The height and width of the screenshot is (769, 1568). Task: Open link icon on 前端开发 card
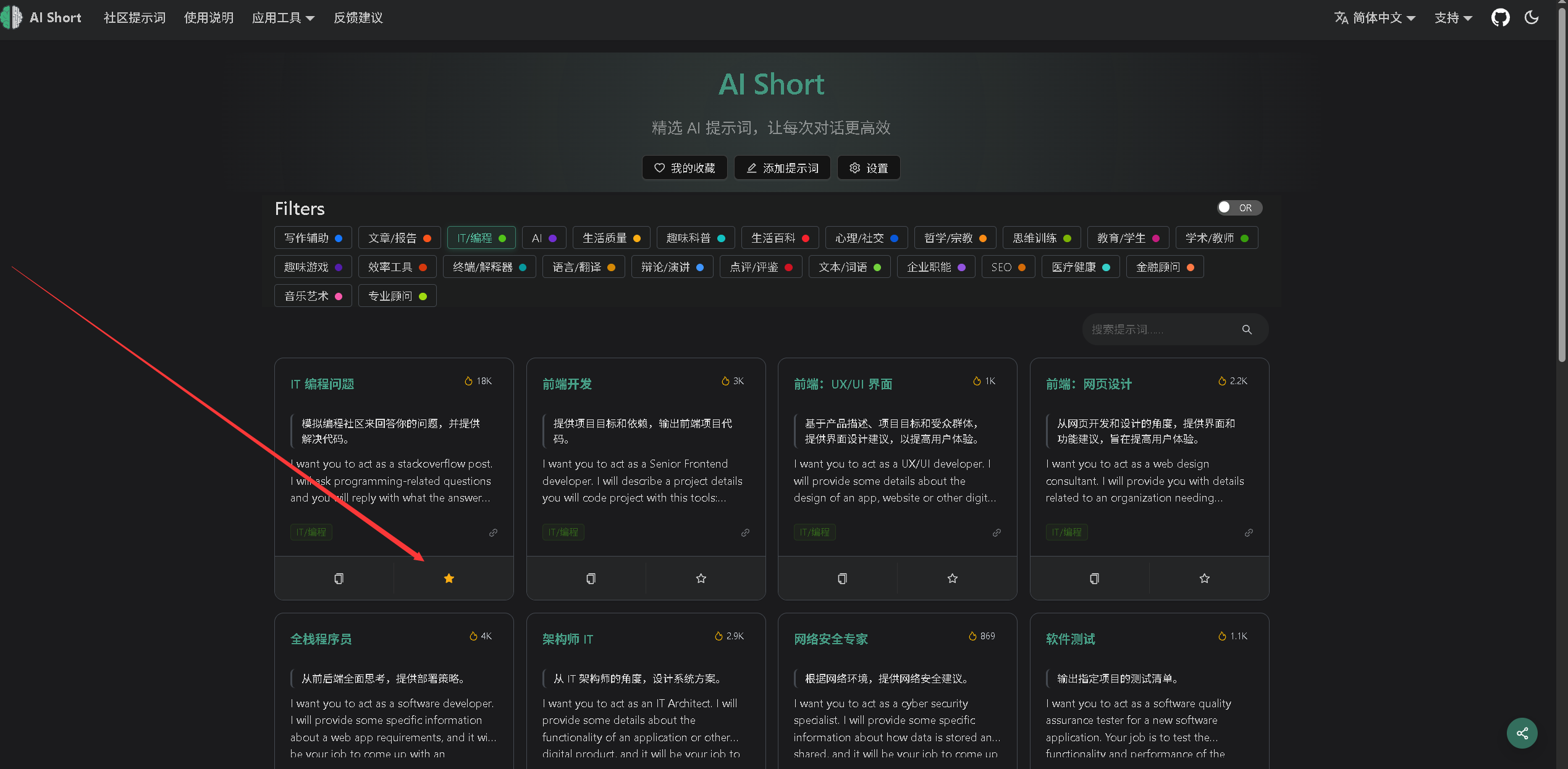pyautogui.click(x=745, y=532)
